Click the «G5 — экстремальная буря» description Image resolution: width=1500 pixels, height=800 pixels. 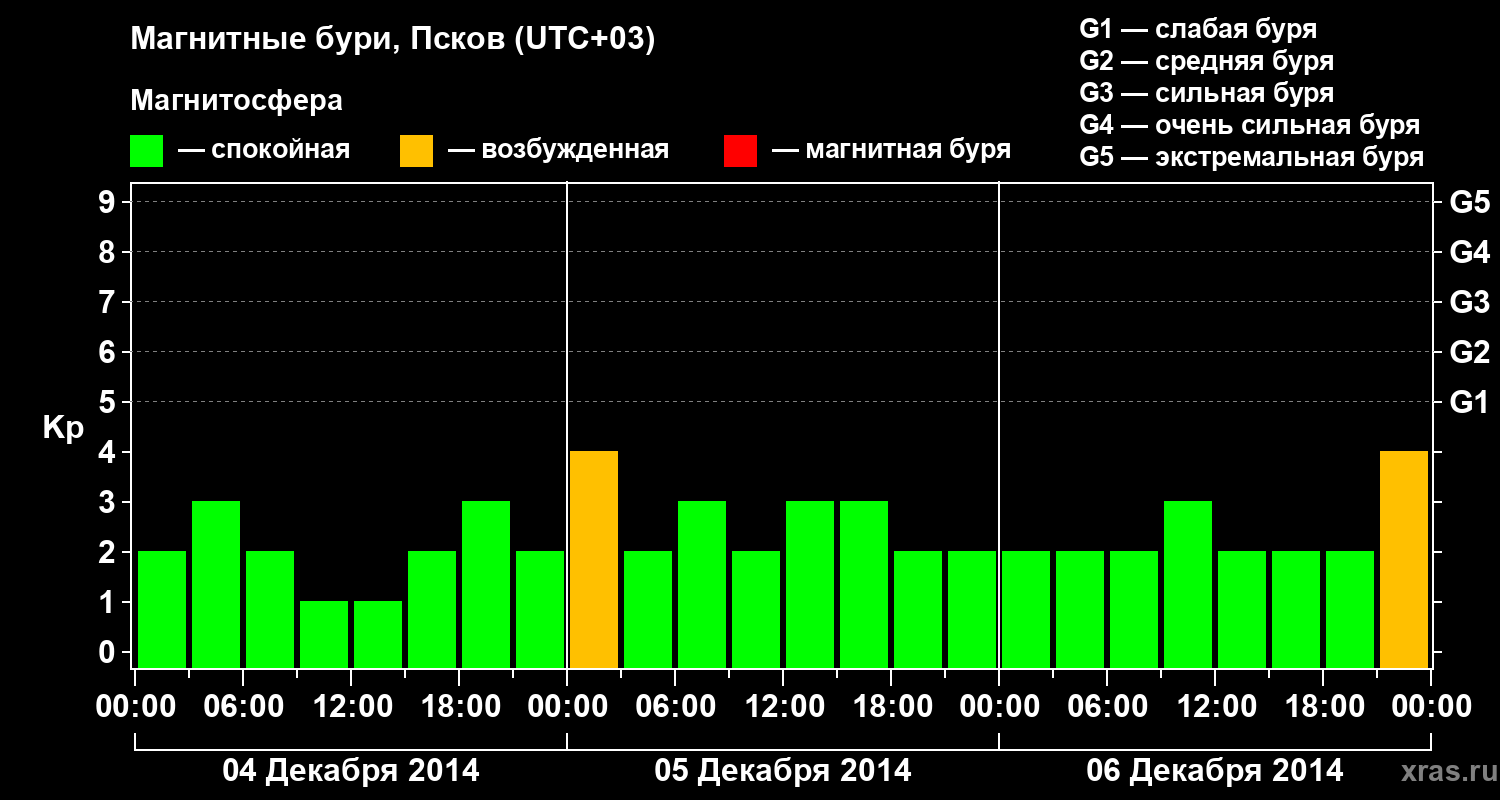(x=1251, y=157)
